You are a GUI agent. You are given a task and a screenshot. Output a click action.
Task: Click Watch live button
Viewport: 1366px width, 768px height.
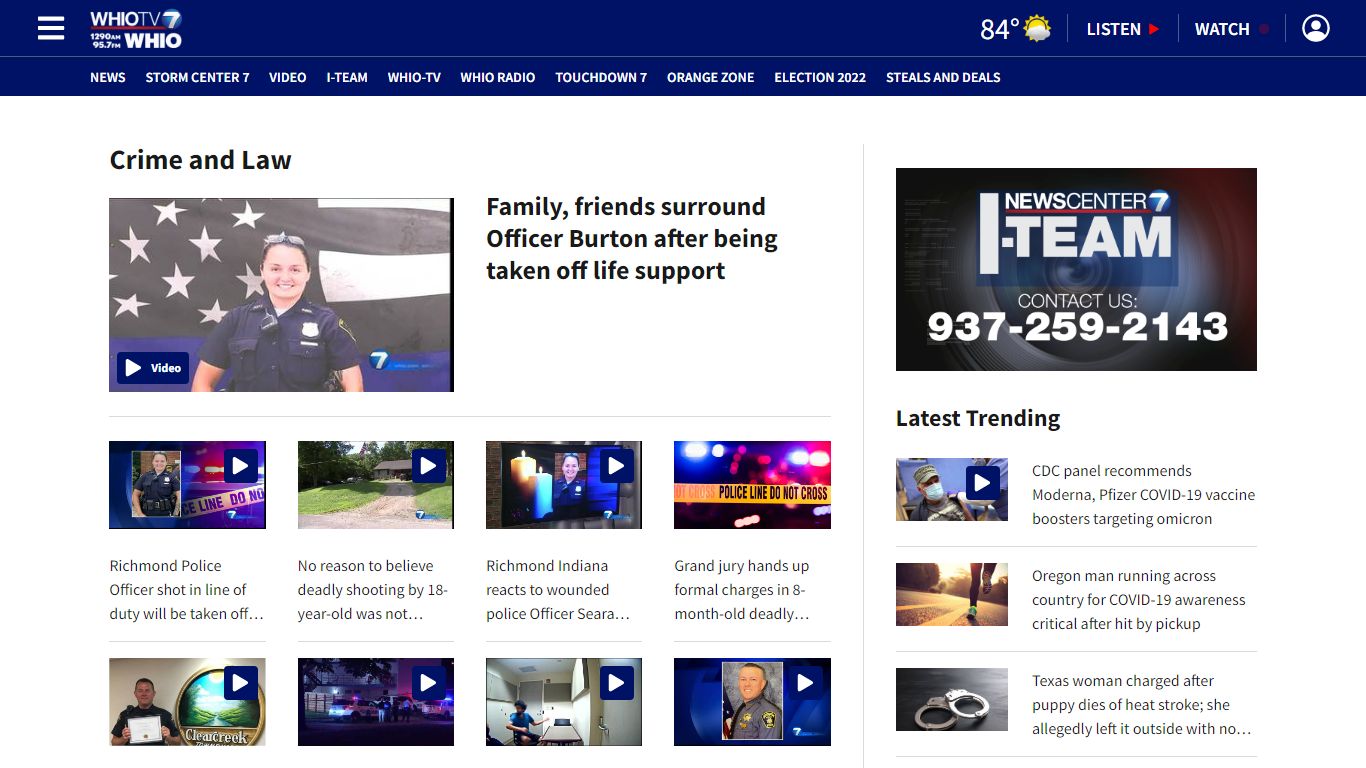click(x=1232, y=29)
